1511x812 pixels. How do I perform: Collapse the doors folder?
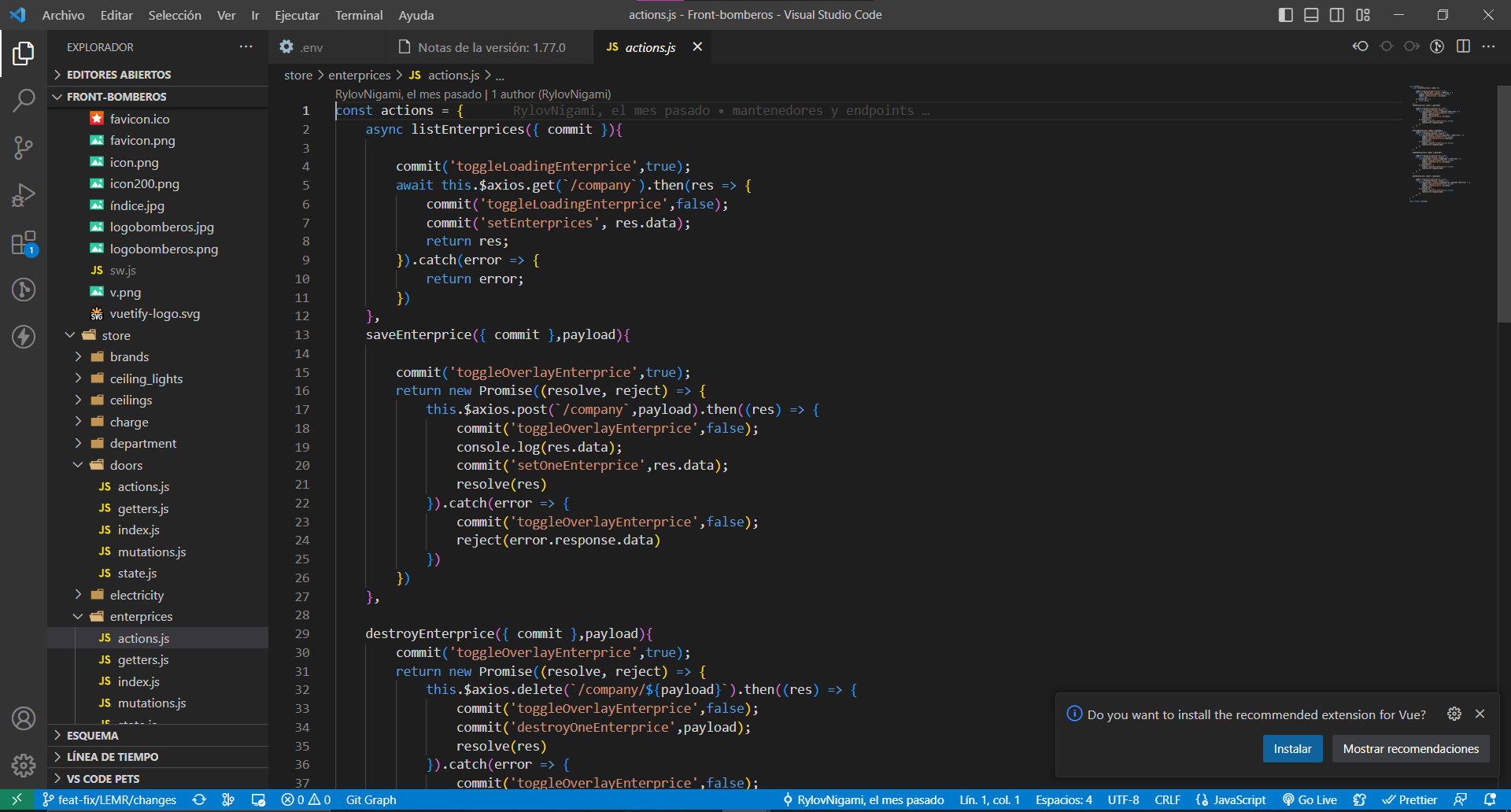pyautogui.click(x=157, y=465)
